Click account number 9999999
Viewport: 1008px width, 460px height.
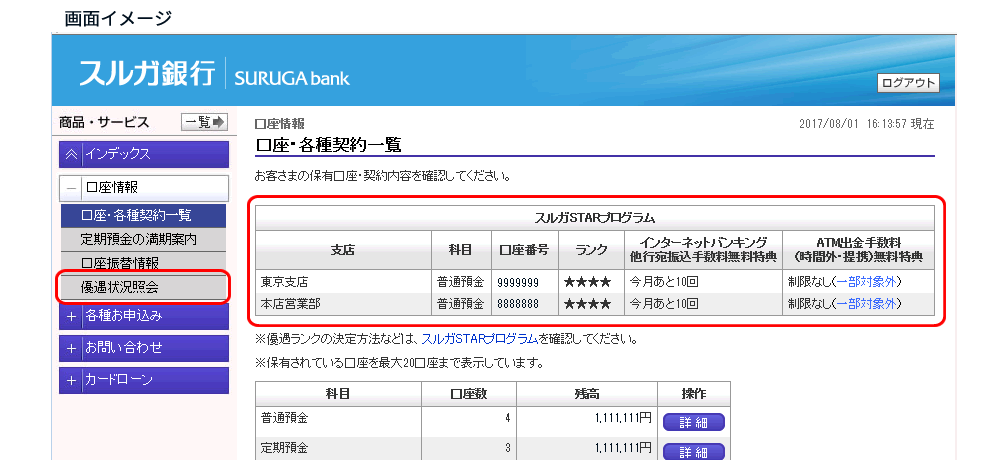point(518,282)
